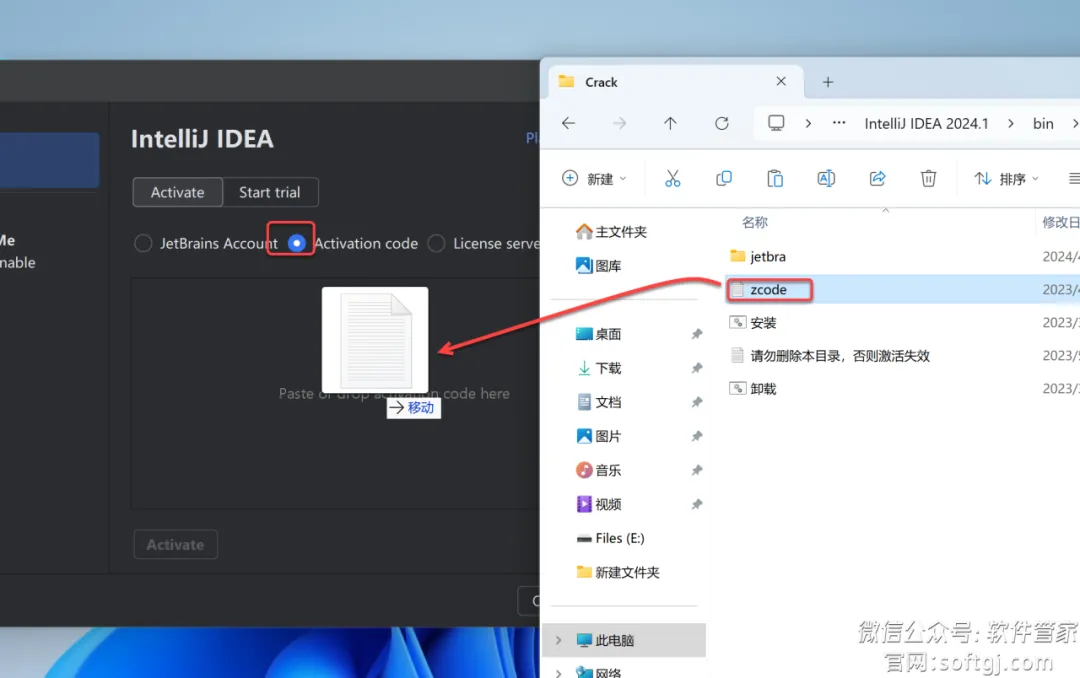Expand the 网络 tree node
The height and width of the screenshot is (678, 1080).
(559, 672)
